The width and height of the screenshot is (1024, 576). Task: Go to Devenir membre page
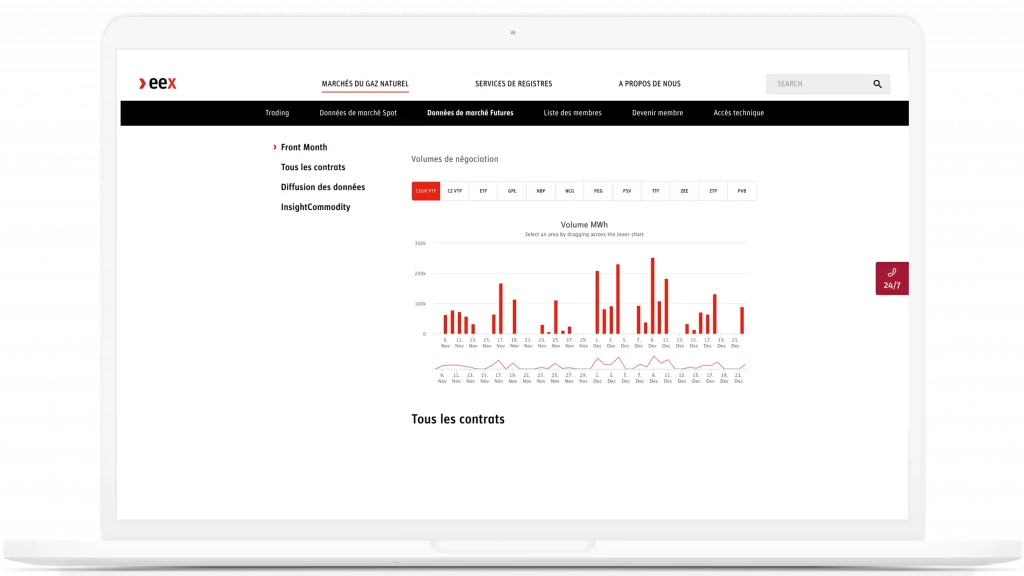[657, 113]
